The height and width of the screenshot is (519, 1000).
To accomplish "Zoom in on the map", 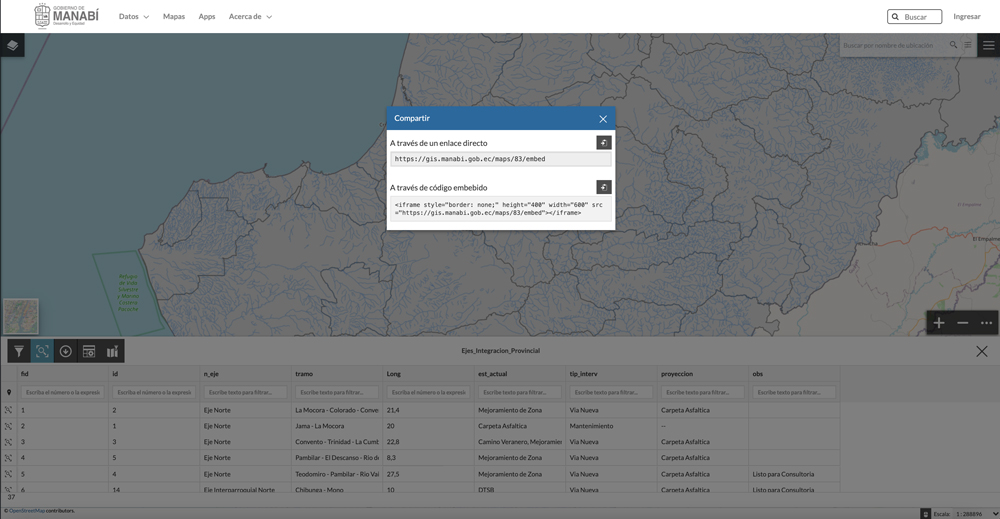I will (939, 323).
